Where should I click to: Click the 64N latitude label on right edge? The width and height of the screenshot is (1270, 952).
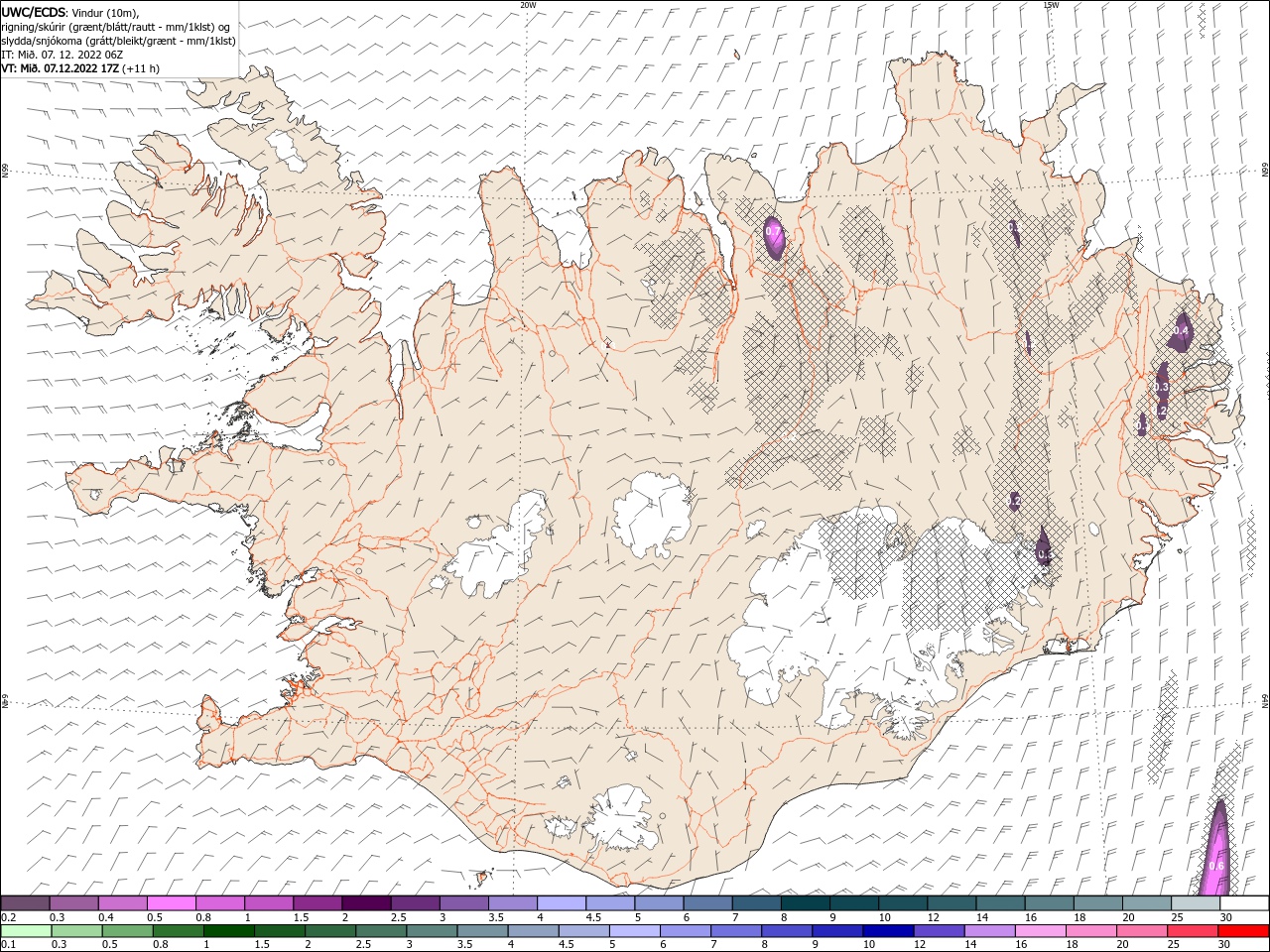pos(1265,700)
